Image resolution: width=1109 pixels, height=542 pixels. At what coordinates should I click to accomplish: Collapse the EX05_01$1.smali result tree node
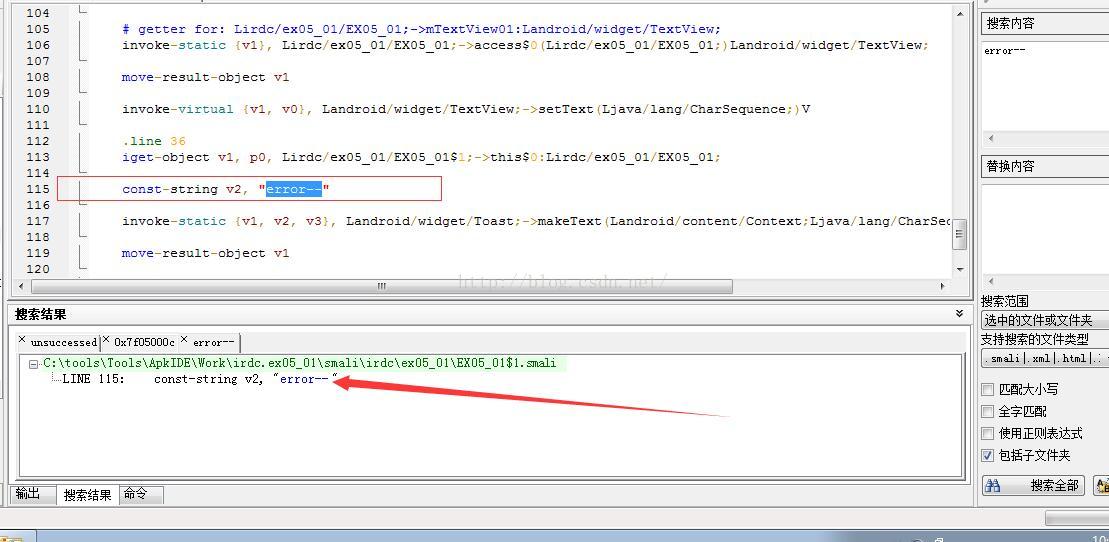coord(33,364)
